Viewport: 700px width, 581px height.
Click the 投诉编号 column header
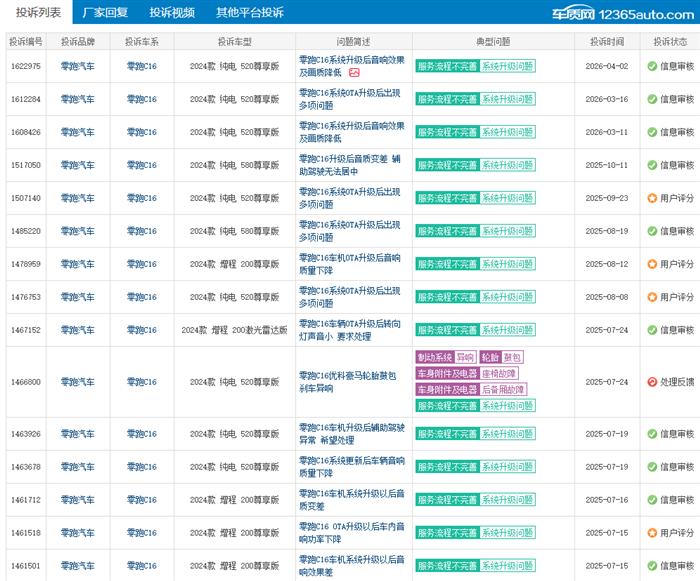coord(26,42)
